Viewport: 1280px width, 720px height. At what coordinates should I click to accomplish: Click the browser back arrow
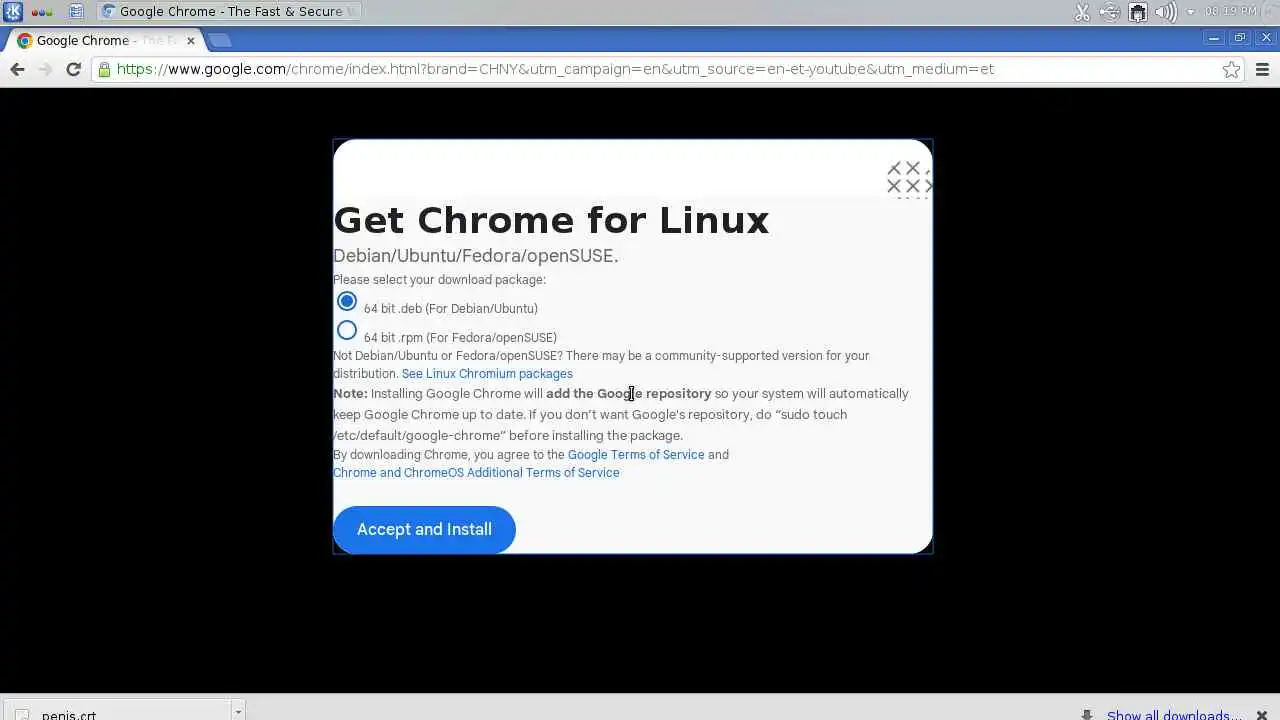(17, 69)
